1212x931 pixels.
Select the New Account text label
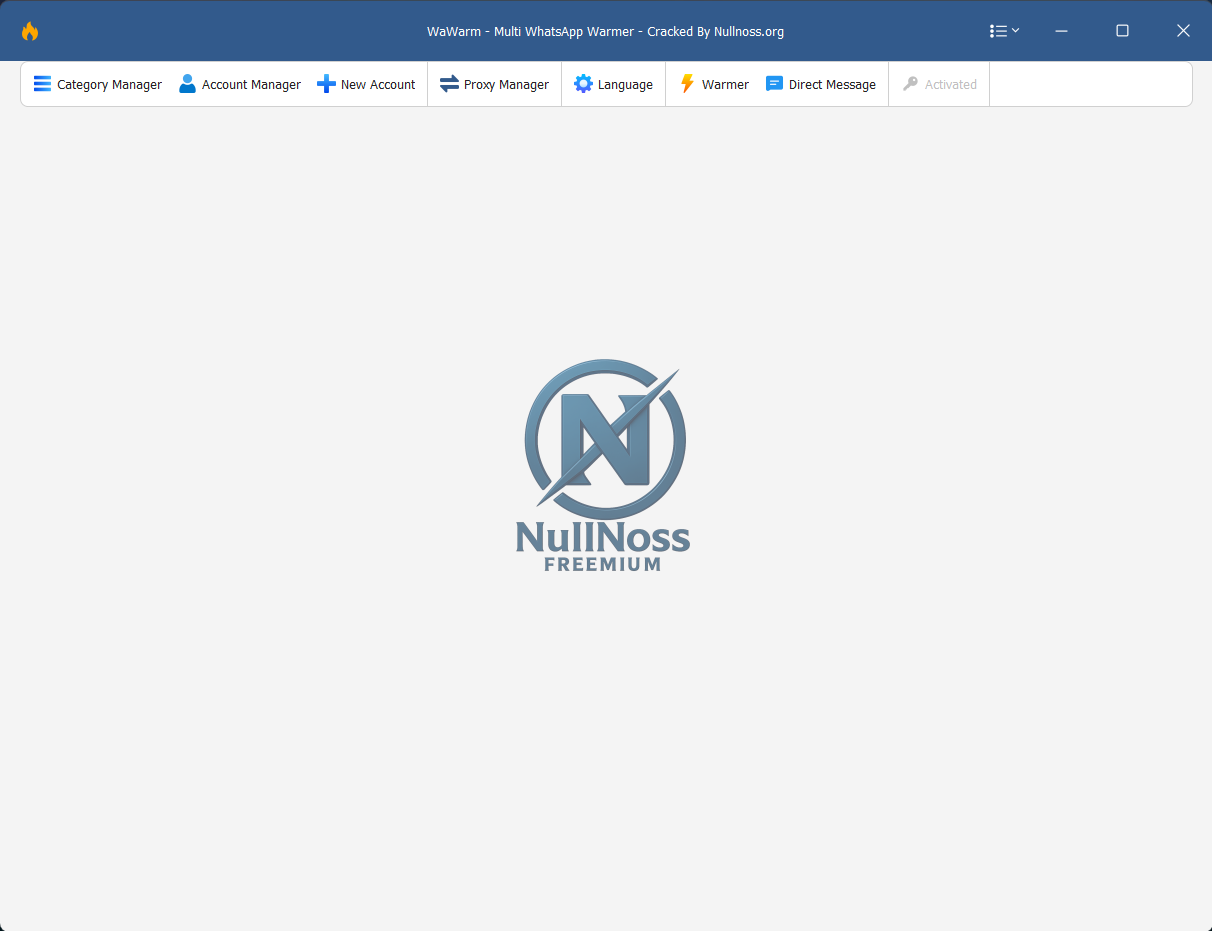378,85
